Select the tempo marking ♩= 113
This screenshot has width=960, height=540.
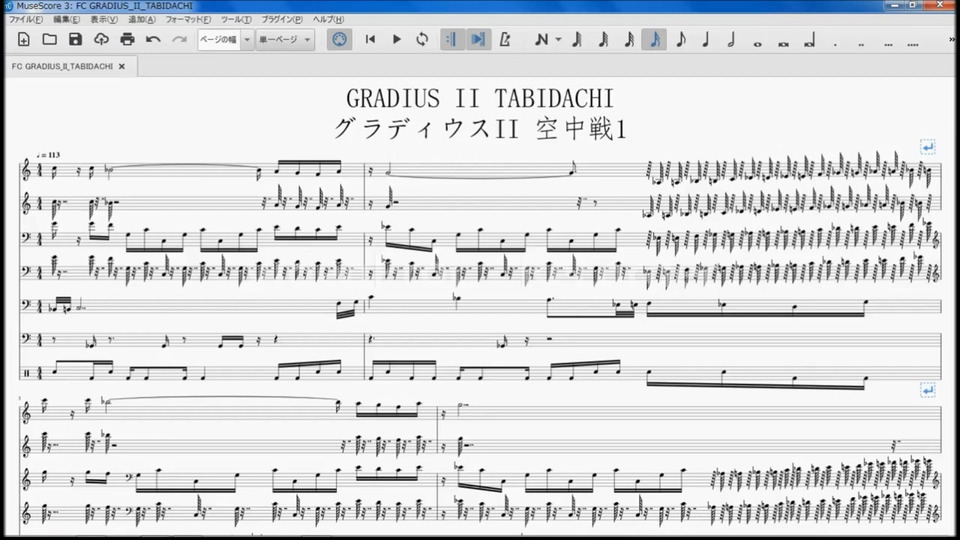point(48,155)
